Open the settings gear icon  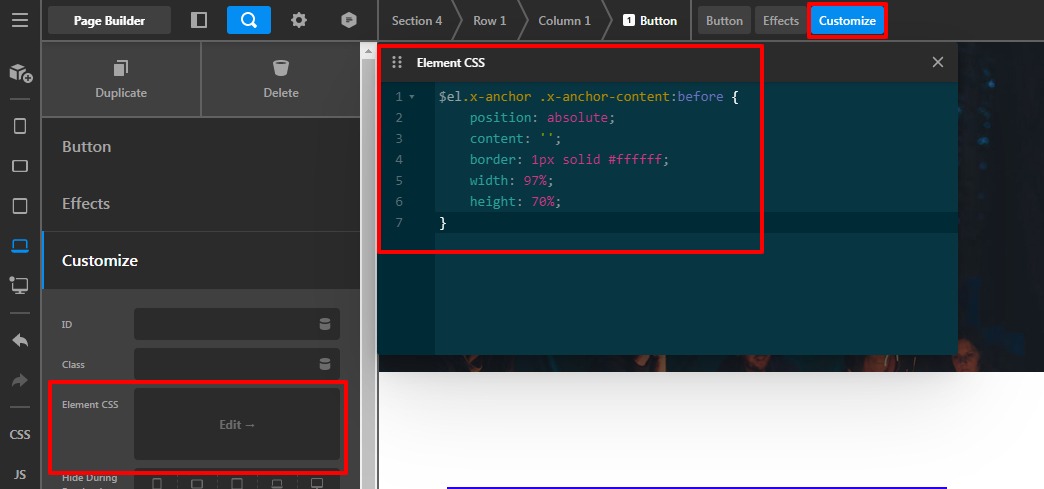[299, 20]
